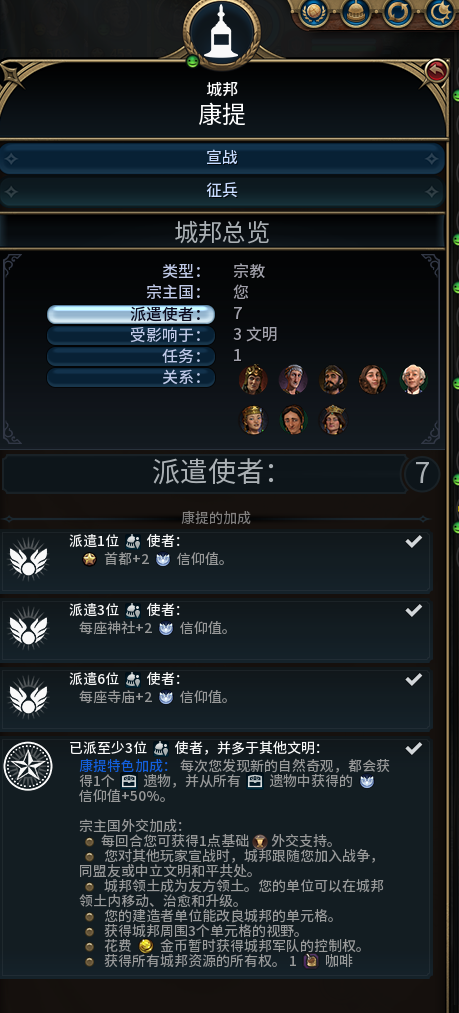459x1013 pixels.
Task: Open the 任务 quests tab
Action: click(x=131, y=356)
